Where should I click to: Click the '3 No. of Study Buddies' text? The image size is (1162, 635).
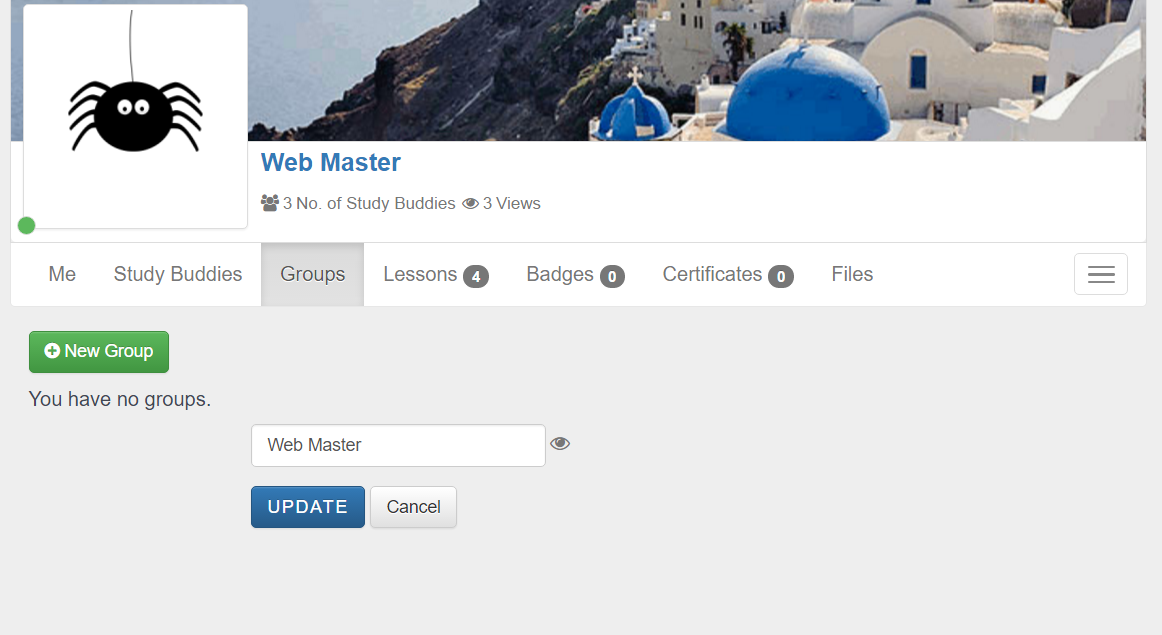[369, 203]
